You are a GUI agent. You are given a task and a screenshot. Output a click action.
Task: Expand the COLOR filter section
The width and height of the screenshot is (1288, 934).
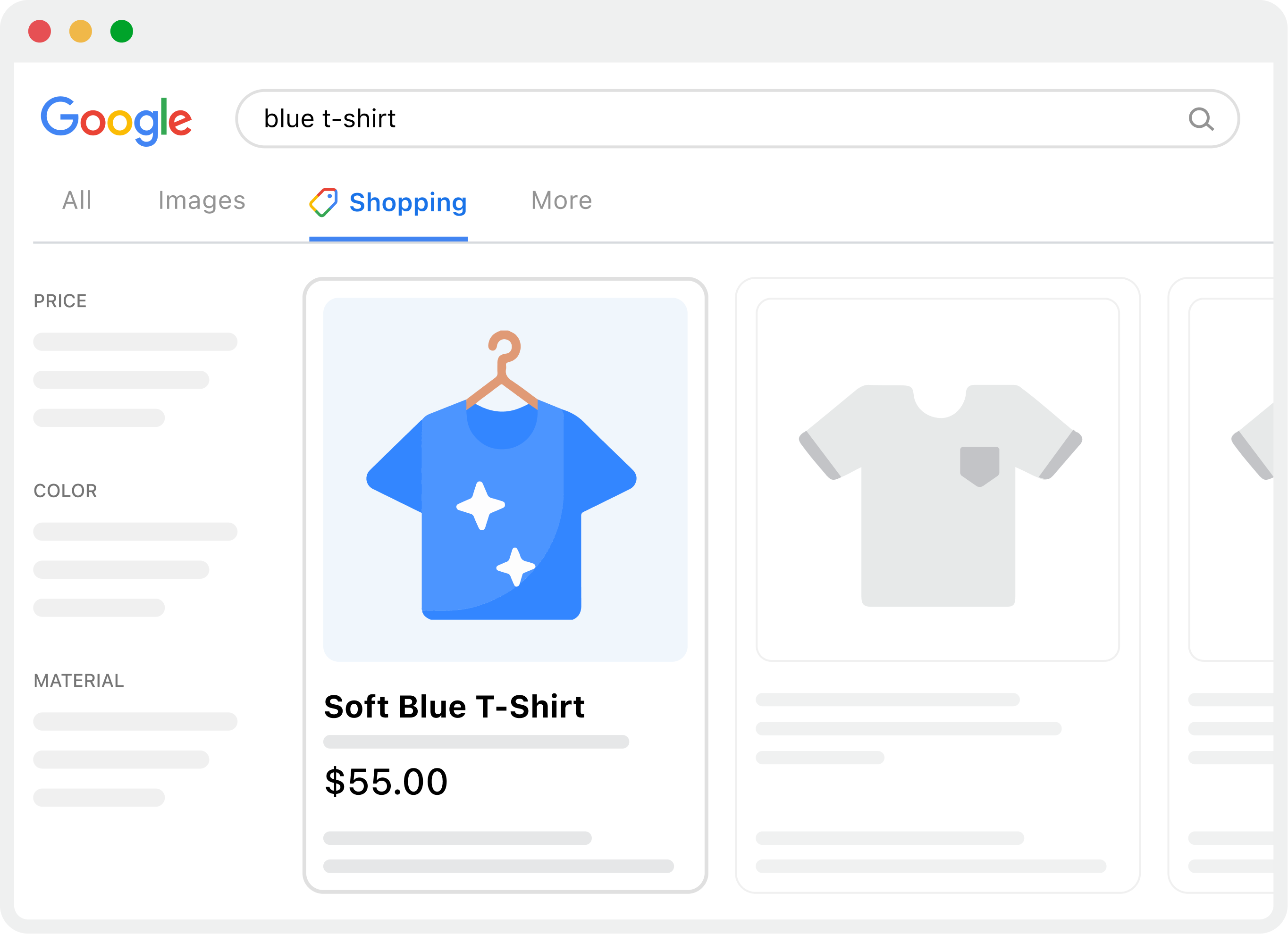coord(65,490)
